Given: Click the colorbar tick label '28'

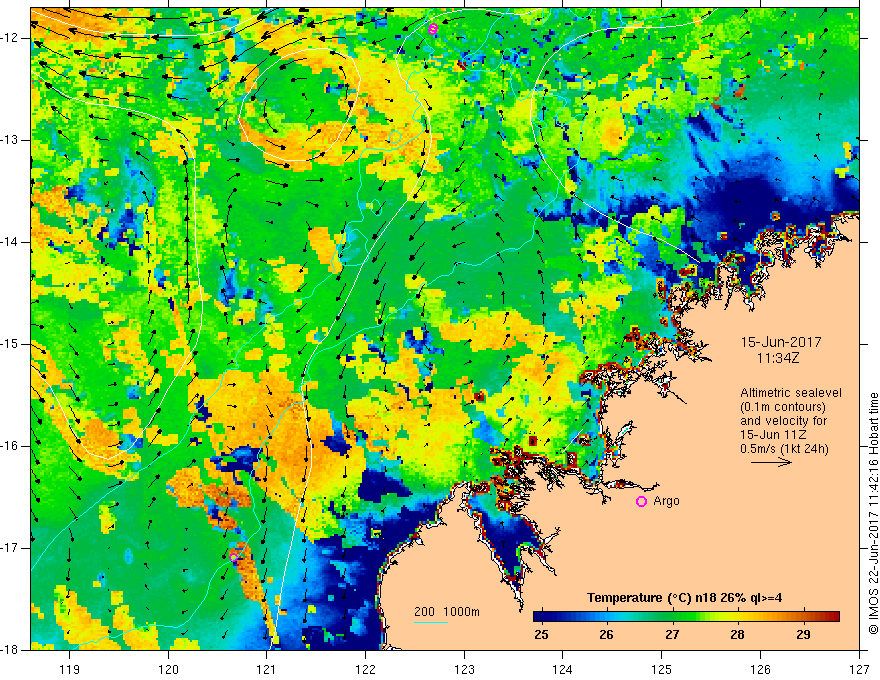Looking at the screenshot, I should pyautogui.click(x=737, y=635).
